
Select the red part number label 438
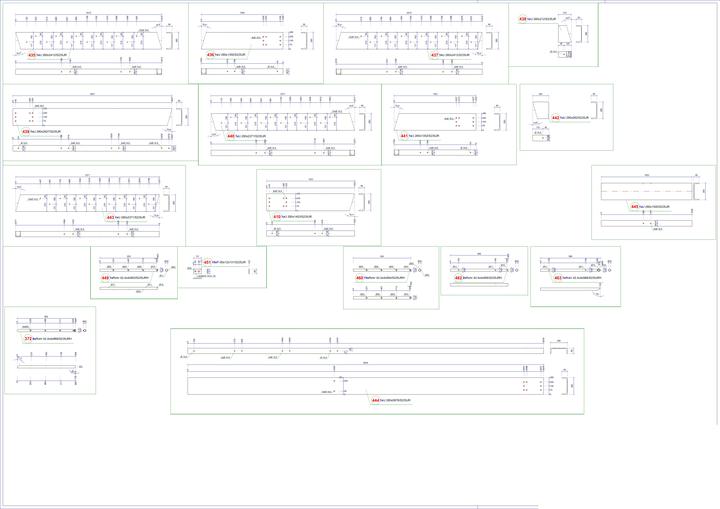click(x=523, y=19)
